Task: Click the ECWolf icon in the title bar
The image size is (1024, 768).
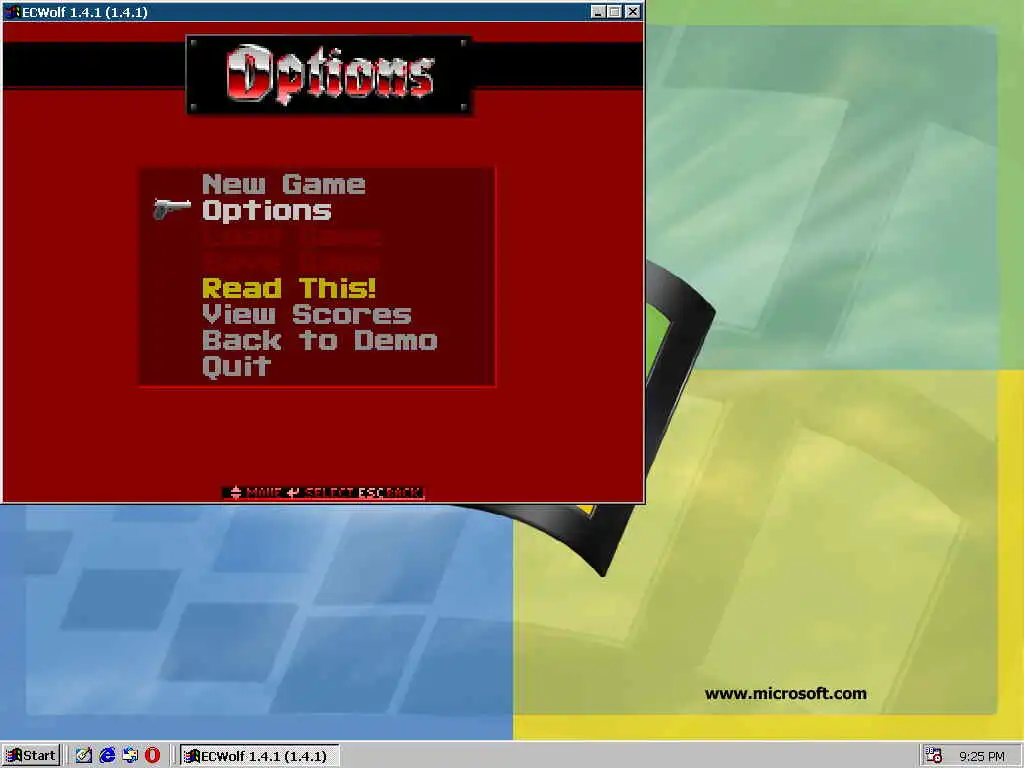Action: coord(12,12)
